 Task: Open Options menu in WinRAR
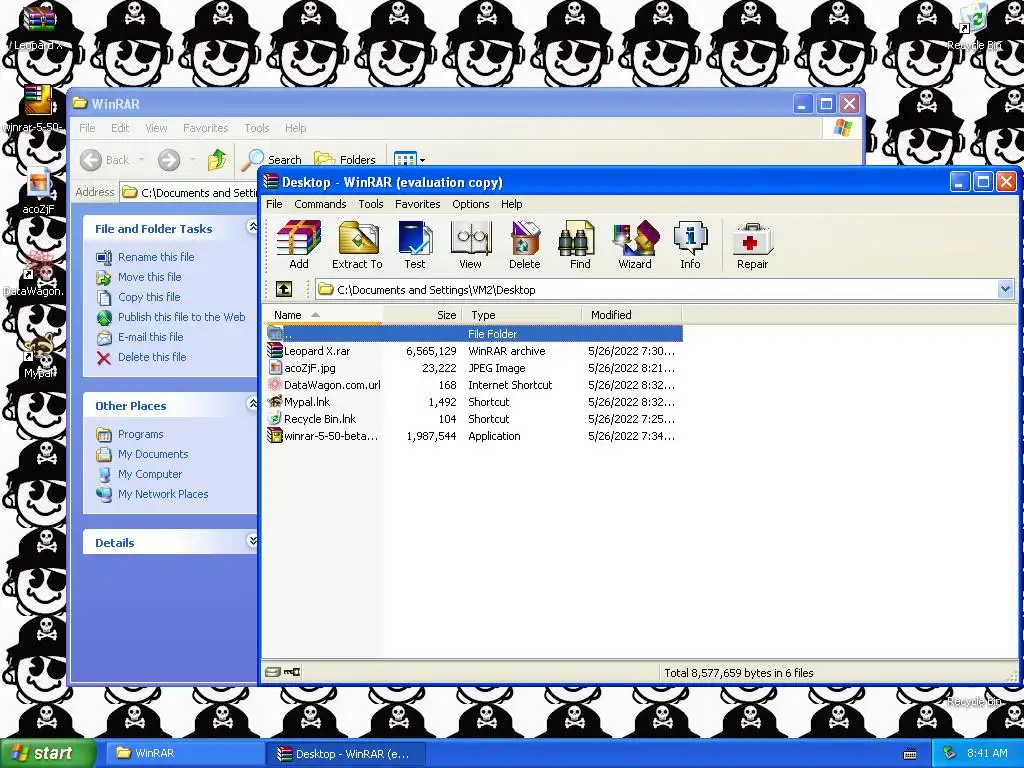[x=471, y=204]
